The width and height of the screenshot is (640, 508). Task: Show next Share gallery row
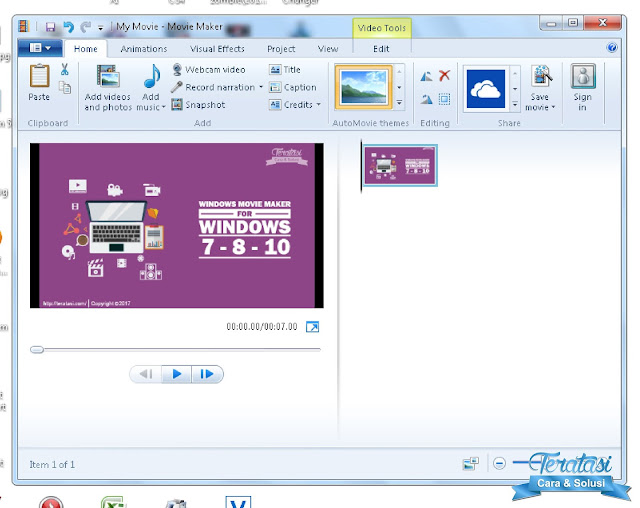(515, 89)
